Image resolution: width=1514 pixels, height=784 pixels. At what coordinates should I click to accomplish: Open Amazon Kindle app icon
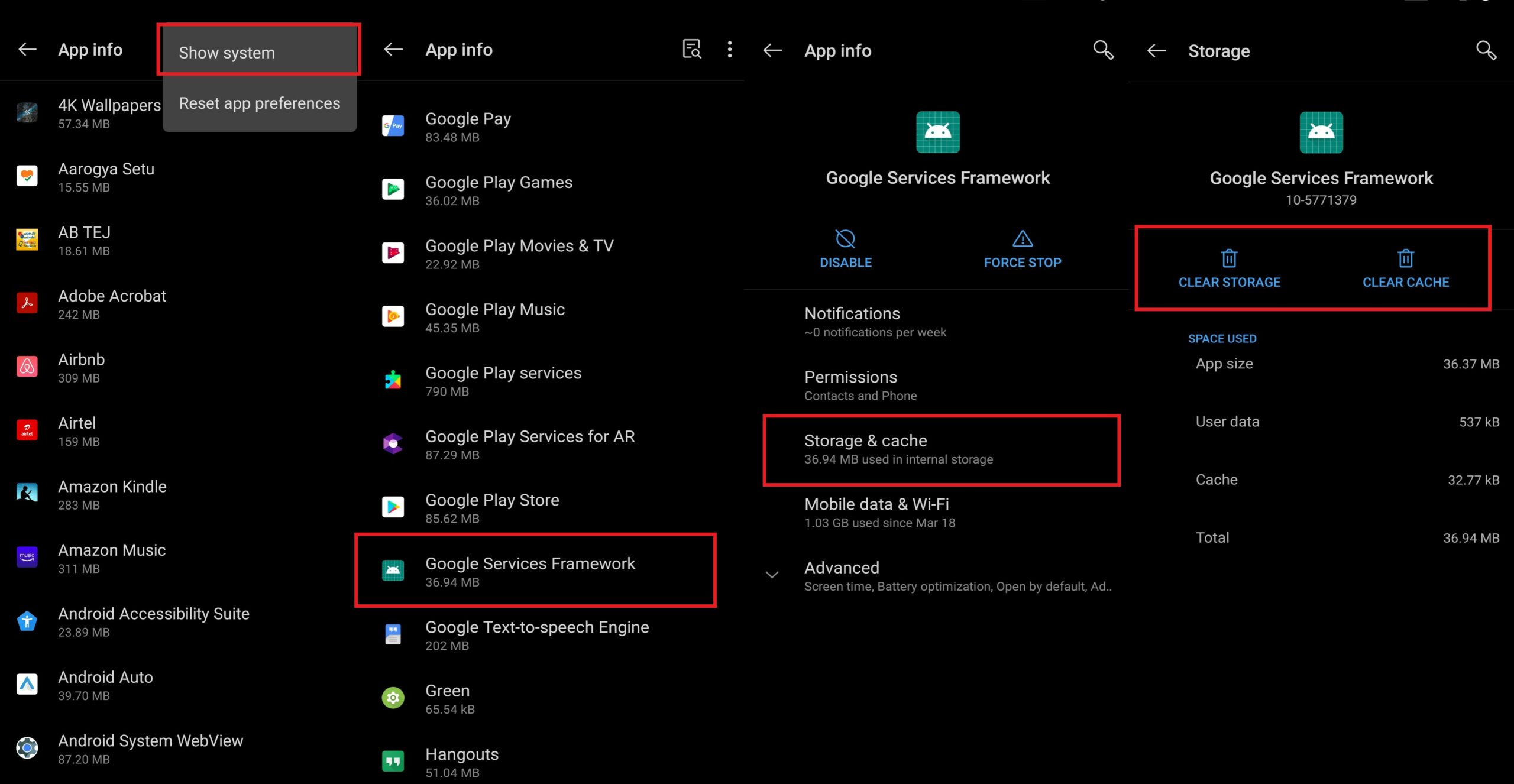point(27,493)
